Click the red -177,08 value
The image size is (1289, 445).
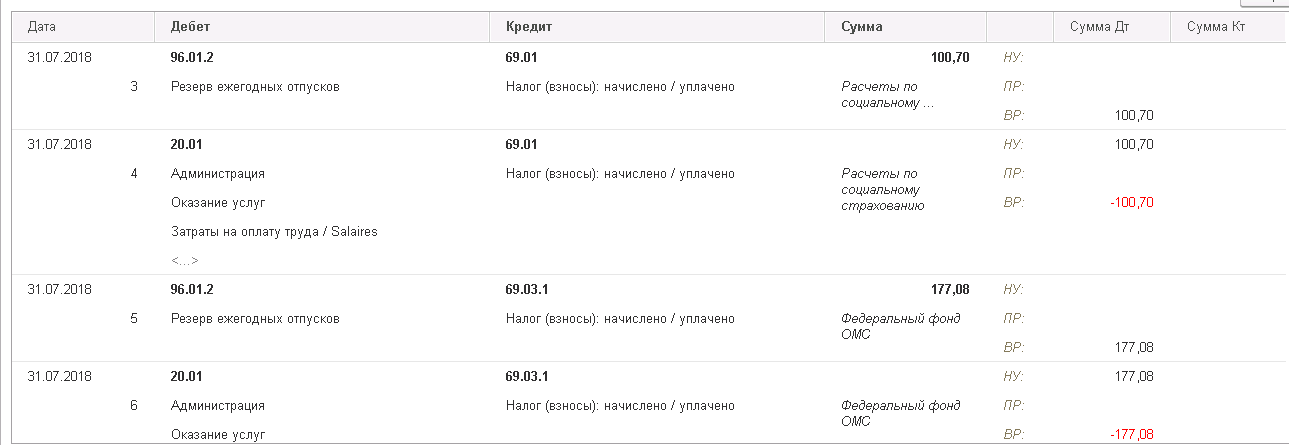1132,435
